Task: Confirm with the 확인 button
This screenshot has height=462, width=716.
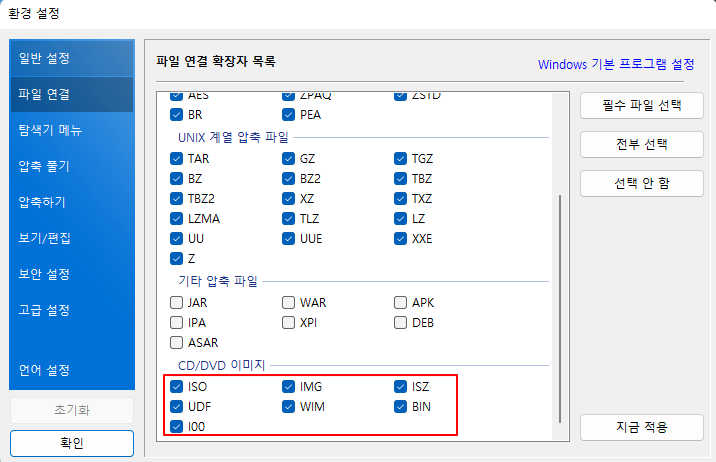Action: [72, 443]
